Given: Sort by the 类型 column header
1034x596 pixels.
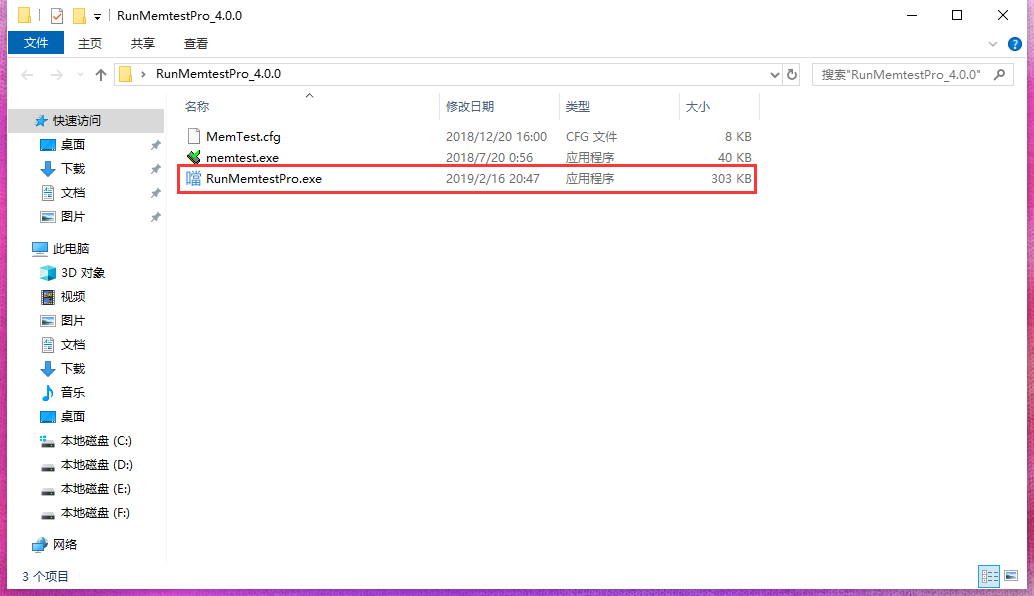Looking at the screenshot, I should pos(578,106).
